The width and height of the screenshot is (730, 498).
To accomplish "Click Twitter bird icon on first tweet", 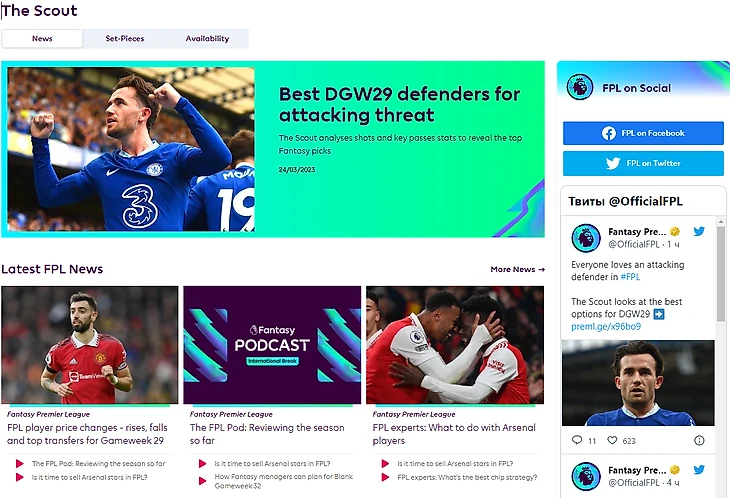I will pyautogui.click(x=699, y=231).
